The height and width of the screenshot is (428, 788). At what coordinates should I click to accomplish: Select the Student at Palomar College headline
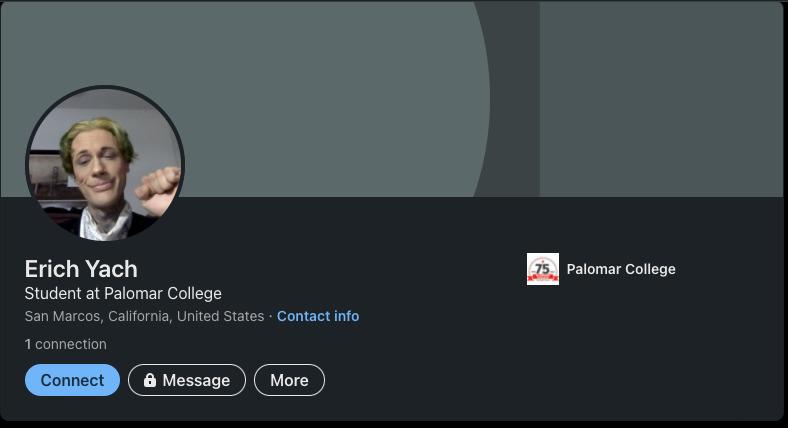123,293
